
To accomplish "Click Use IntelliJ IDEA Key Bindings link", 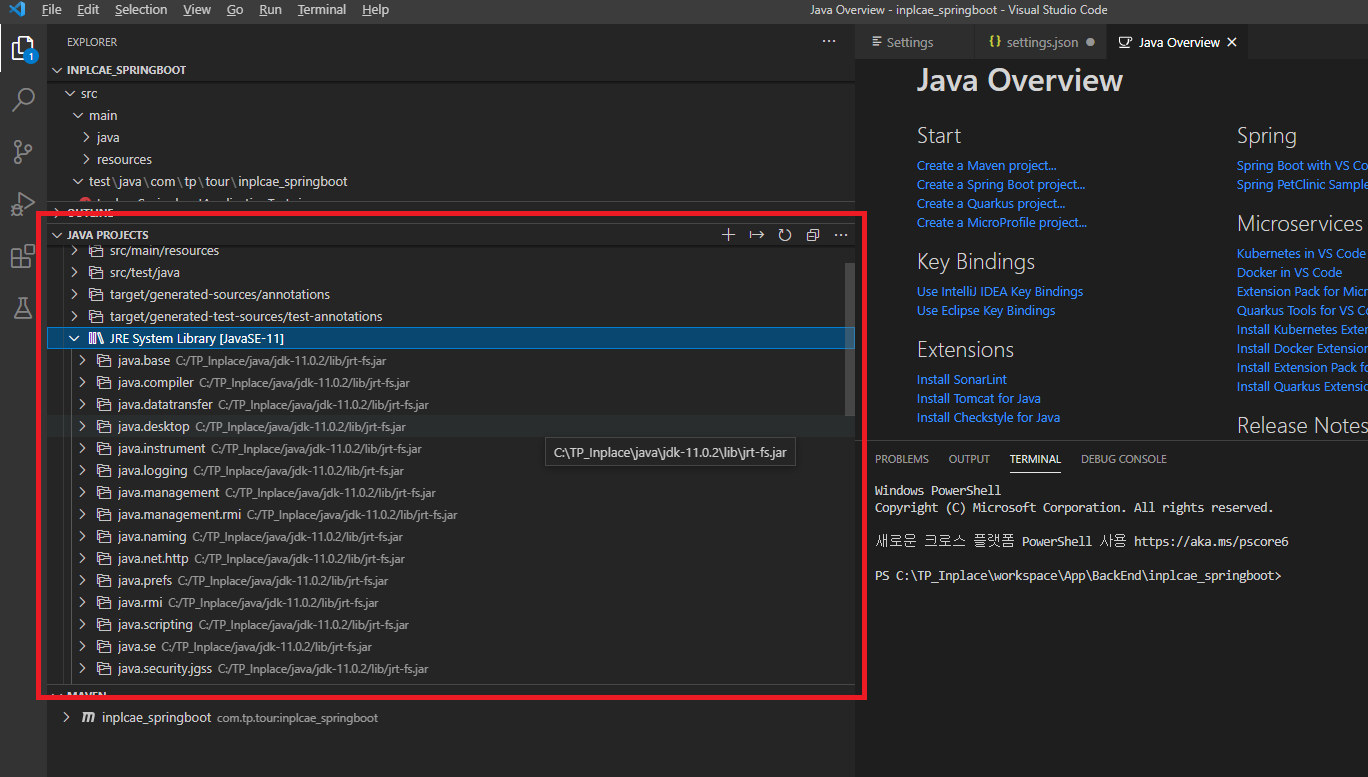I will point(1000,292).
